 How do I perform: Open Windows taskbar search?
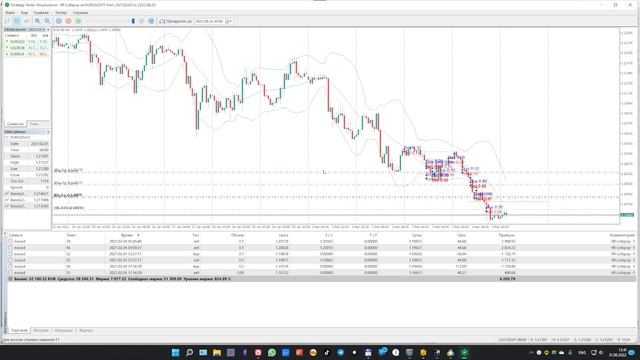pyautogui.click(x=189, y=353)
